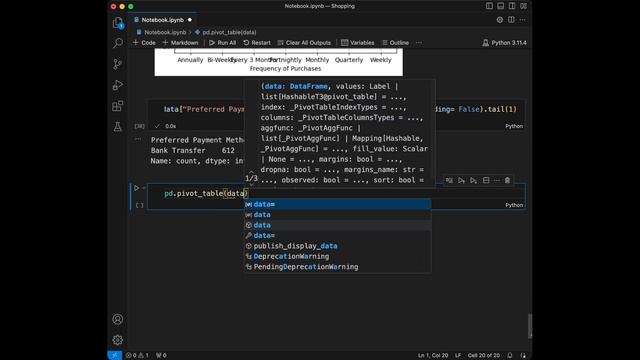Screen dimensions: 640x360
Task: Choose 'PendingDeprecationWarning' suggestion
Action: click(x=338, y=267)
